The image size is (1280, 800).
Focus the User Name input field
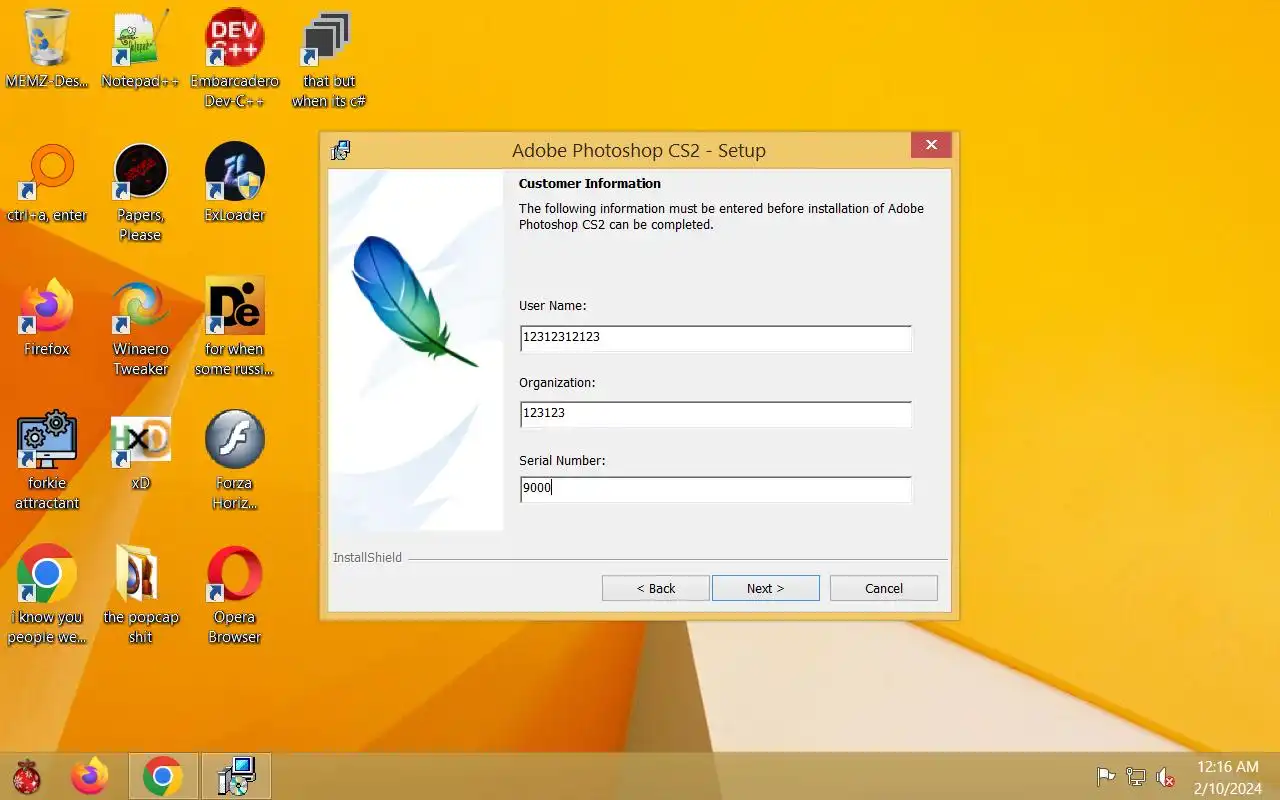[x=716, y=338]
